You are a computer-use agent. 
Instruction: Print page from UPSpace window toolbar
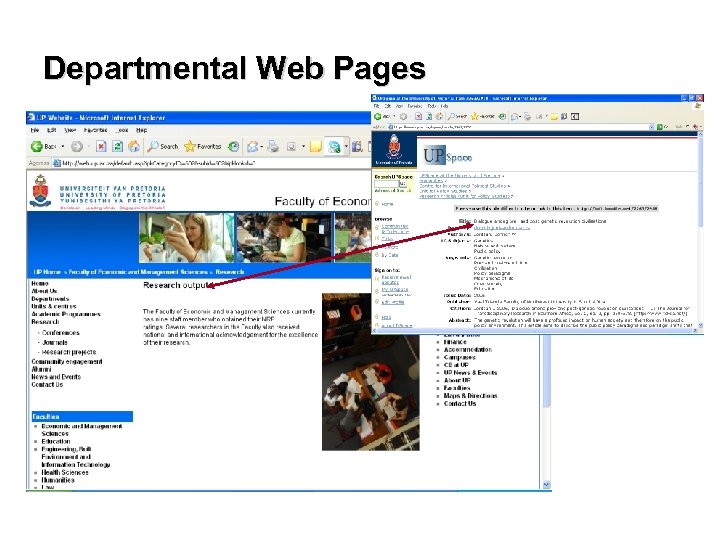click(527, 117)
